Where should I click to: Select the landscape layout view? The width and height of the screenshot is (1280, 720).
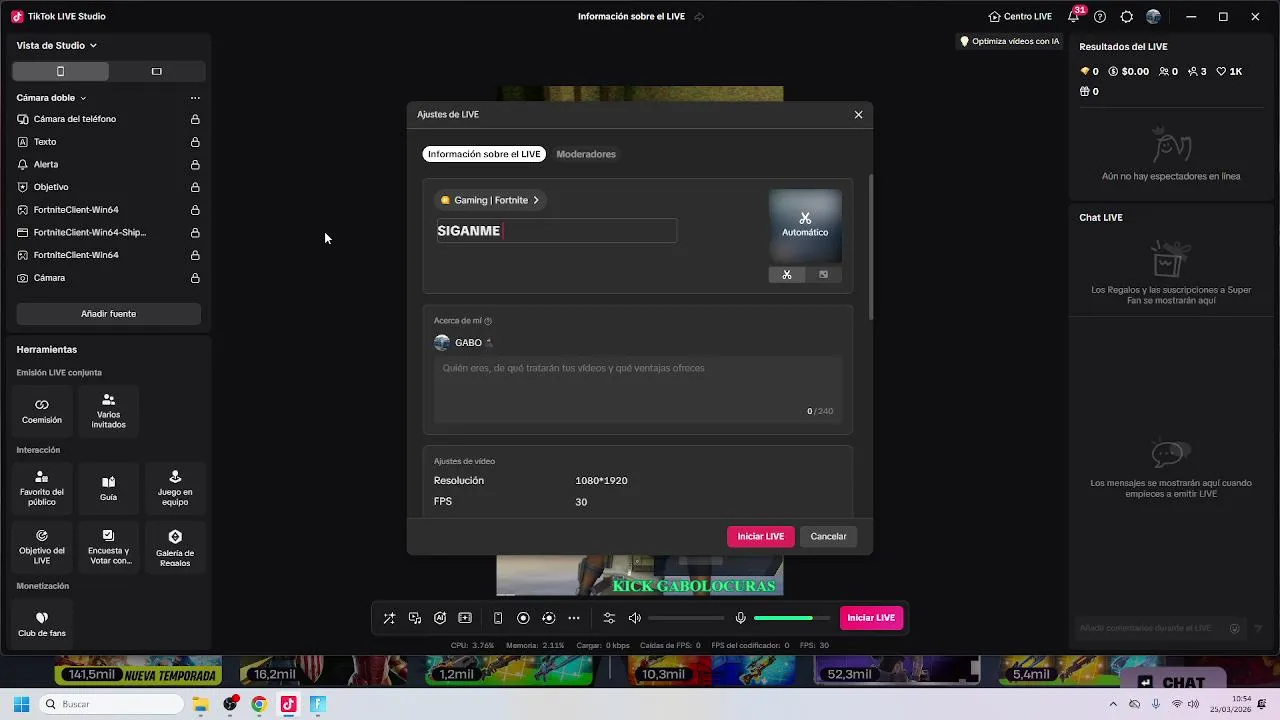156,72
